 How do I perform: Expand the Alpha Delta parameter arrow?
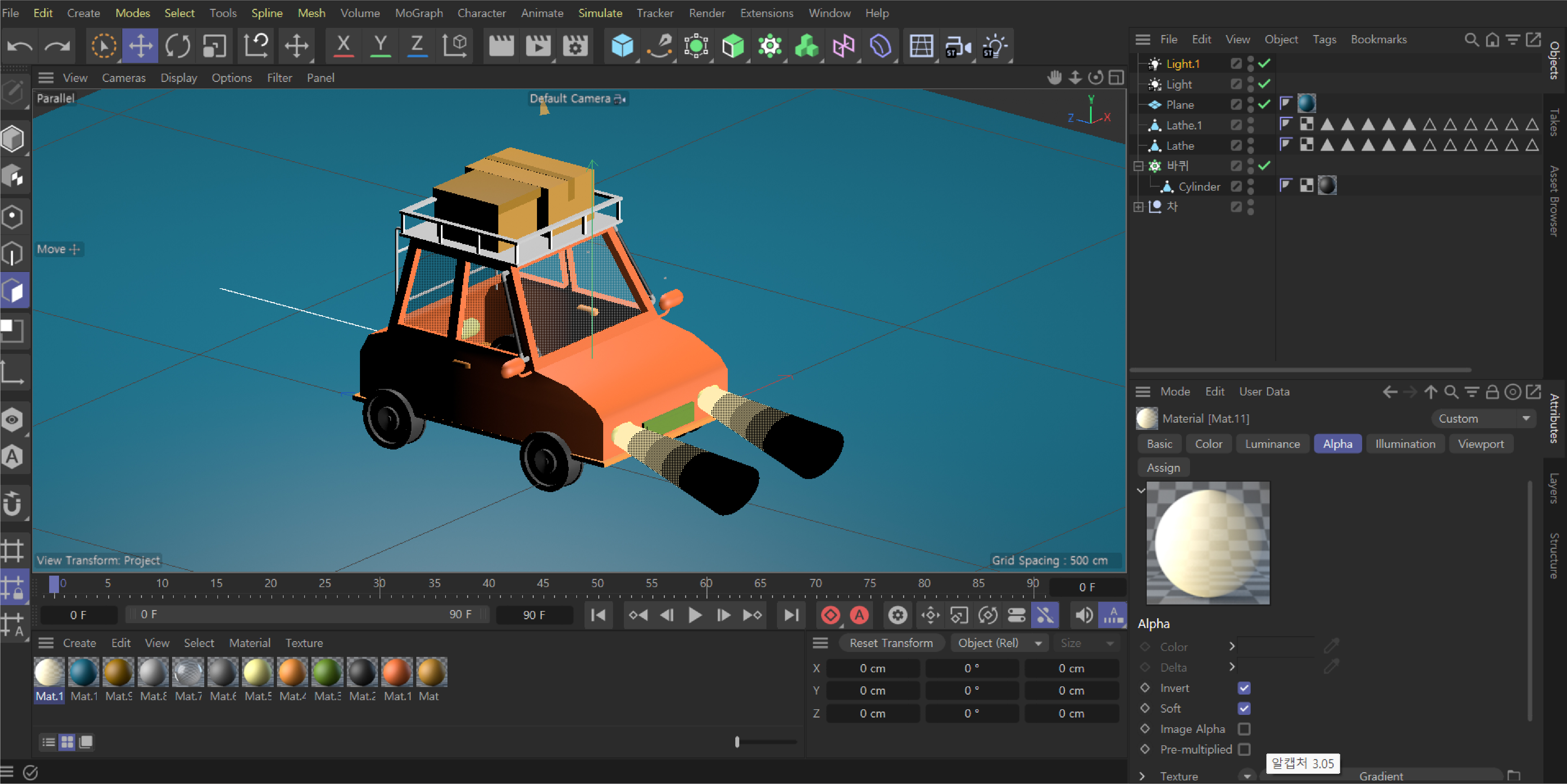point(1232,667)
